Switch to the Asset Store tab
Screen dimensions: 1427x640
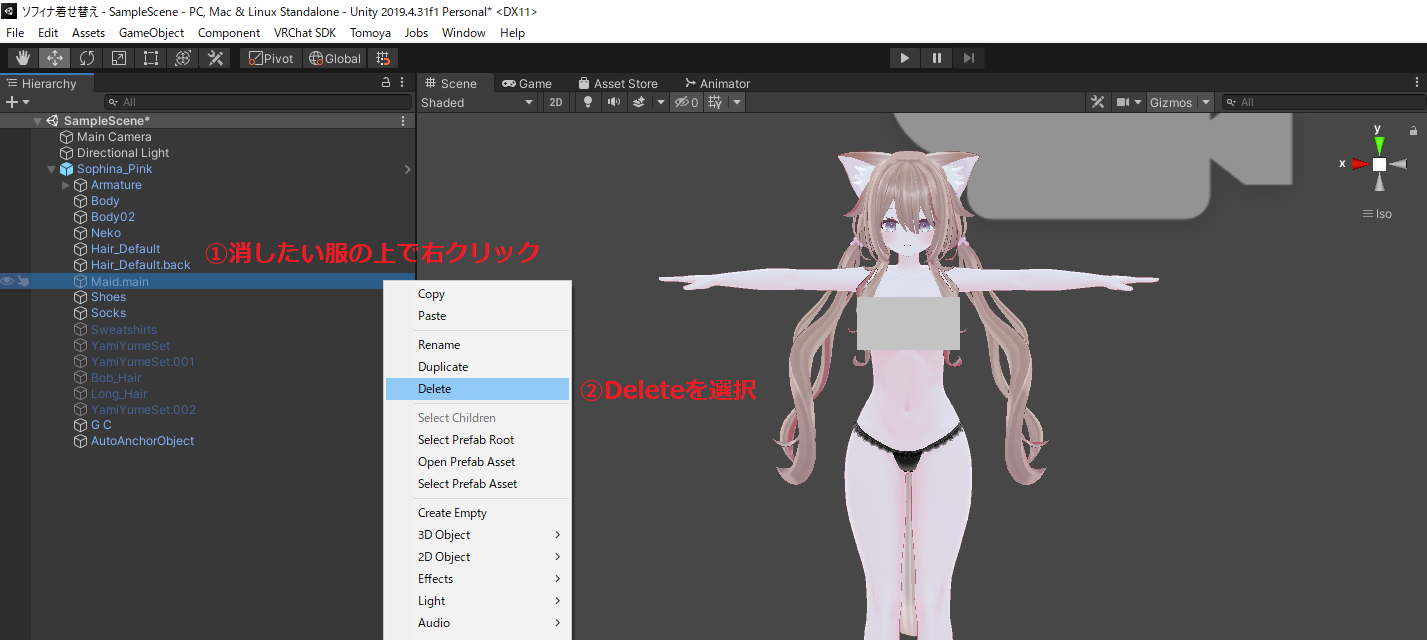click(x=617, y=83)
